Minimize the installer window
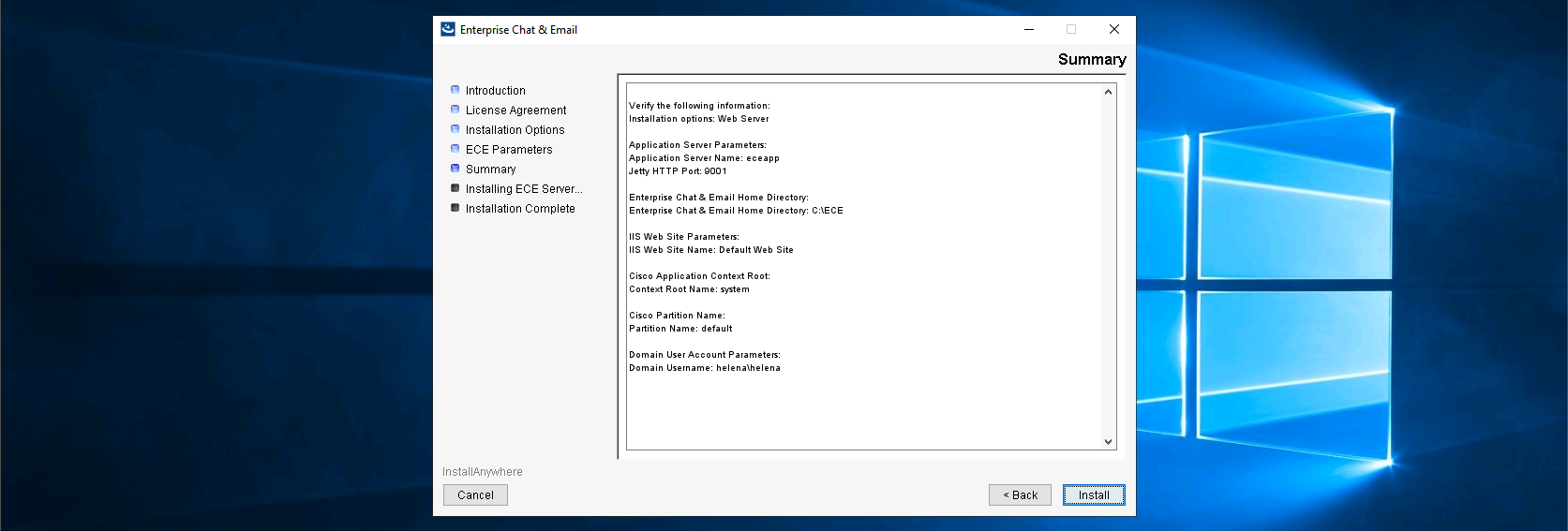Screen dimensions: 1568x531 tap(1029, 29)
